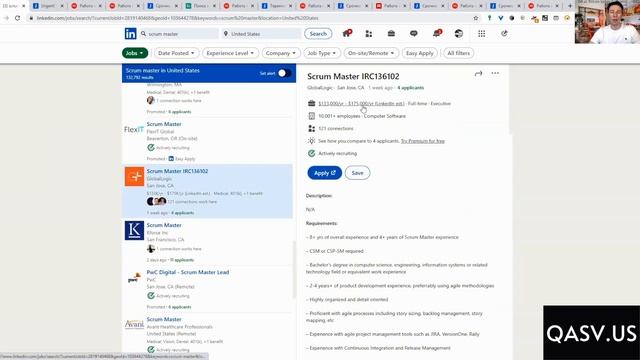Open the Date Posted filter dropdown

tap(176, 53)
